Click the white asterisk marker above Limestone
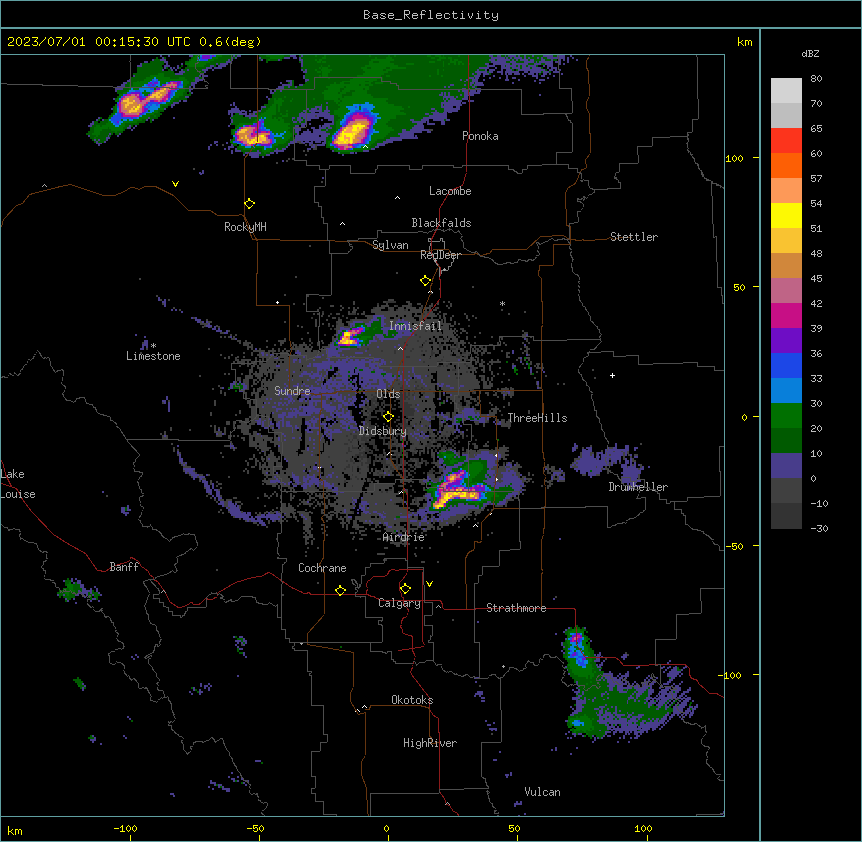Viewport: 862px width, 842px height. (x=153, y=346)
